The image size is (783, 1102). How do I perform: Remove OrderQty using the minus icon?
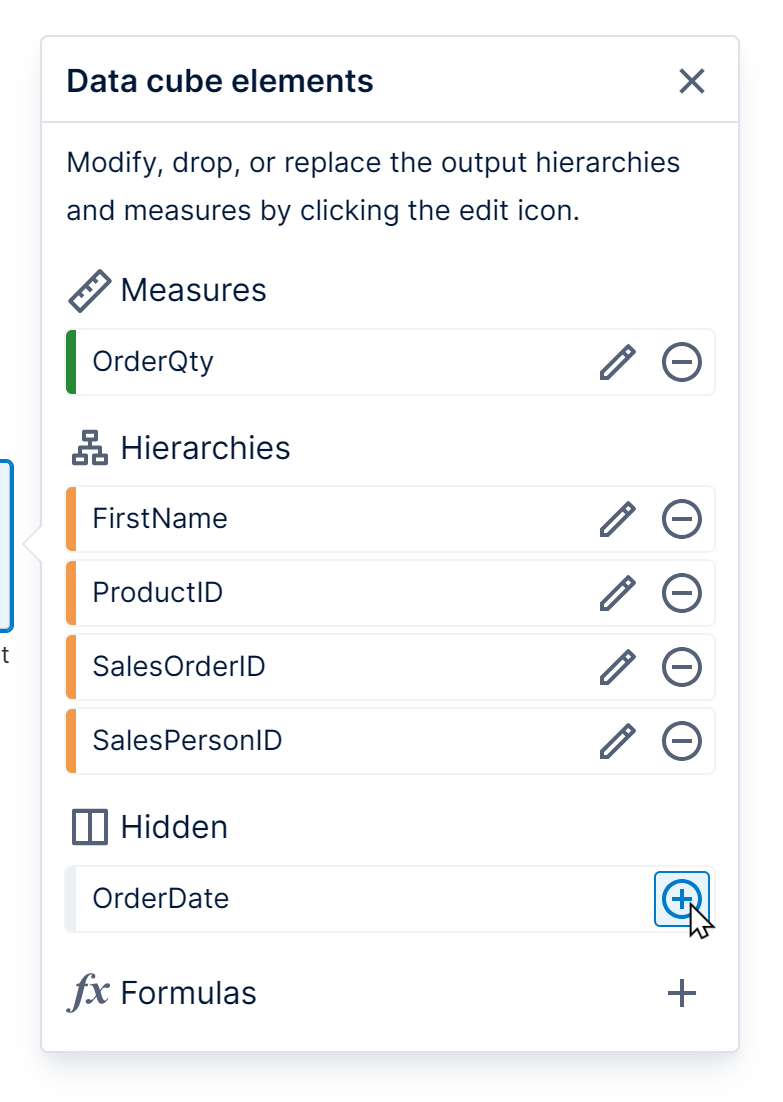point(681,362)
